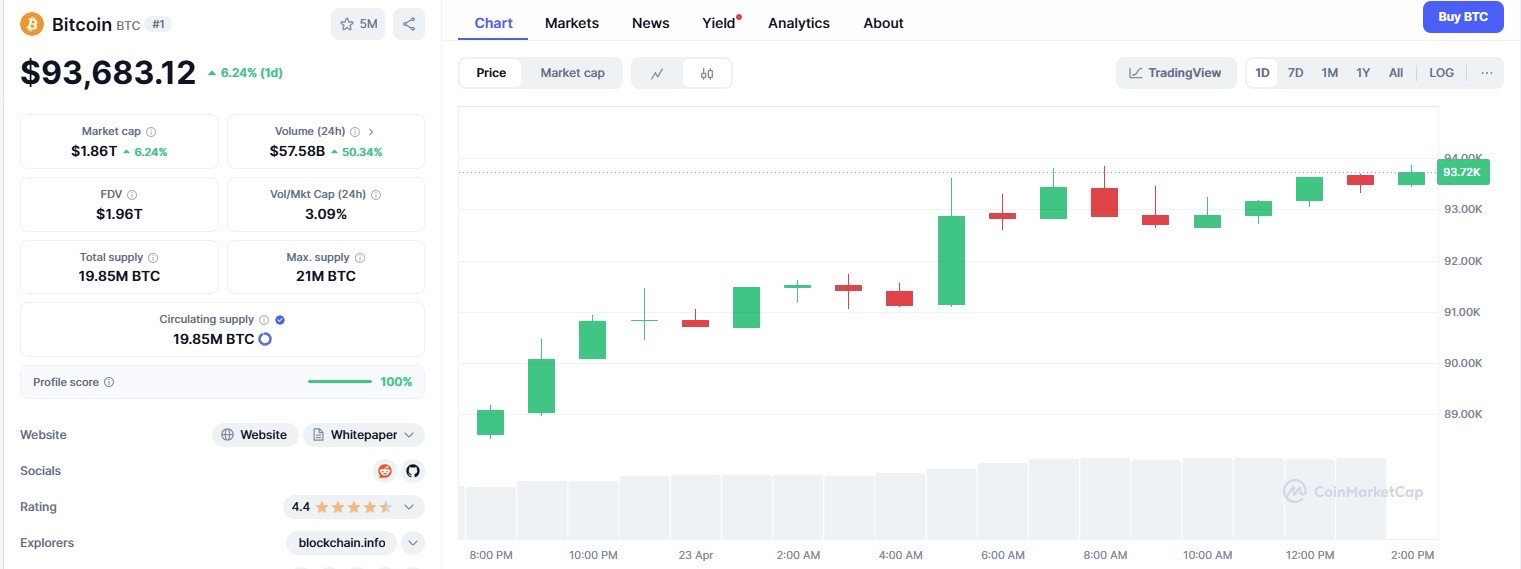Click the share icon next to watchlist
This screenshot has width=1521, height=569.
pyautogui.click(x=409, y=24)
